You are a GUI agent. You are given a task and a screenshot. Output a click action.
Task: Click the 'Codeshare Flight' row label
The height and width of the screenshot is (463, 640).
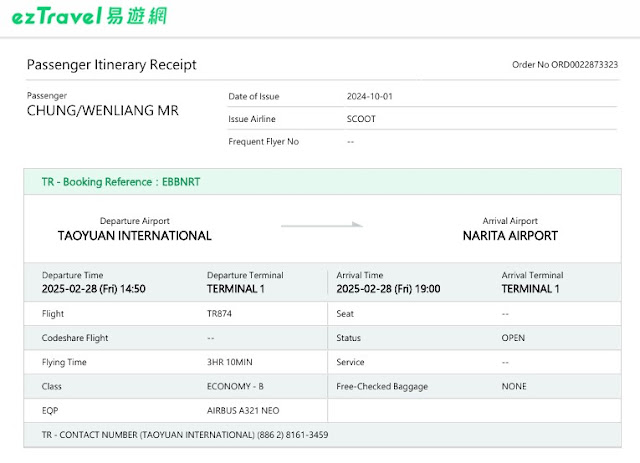(75, 338)
